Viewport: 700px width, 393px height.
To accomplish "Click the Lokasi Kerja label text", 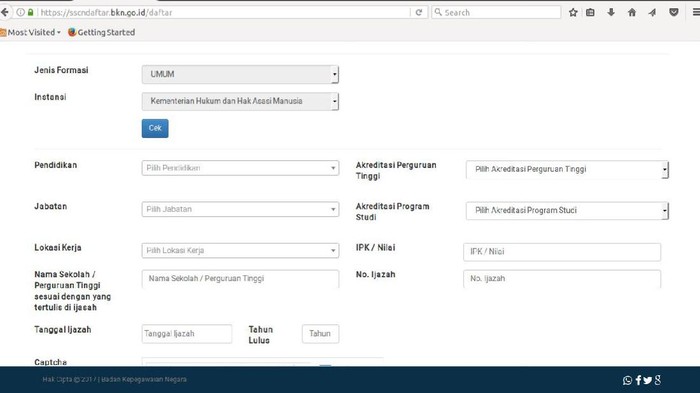I will 58,247.
